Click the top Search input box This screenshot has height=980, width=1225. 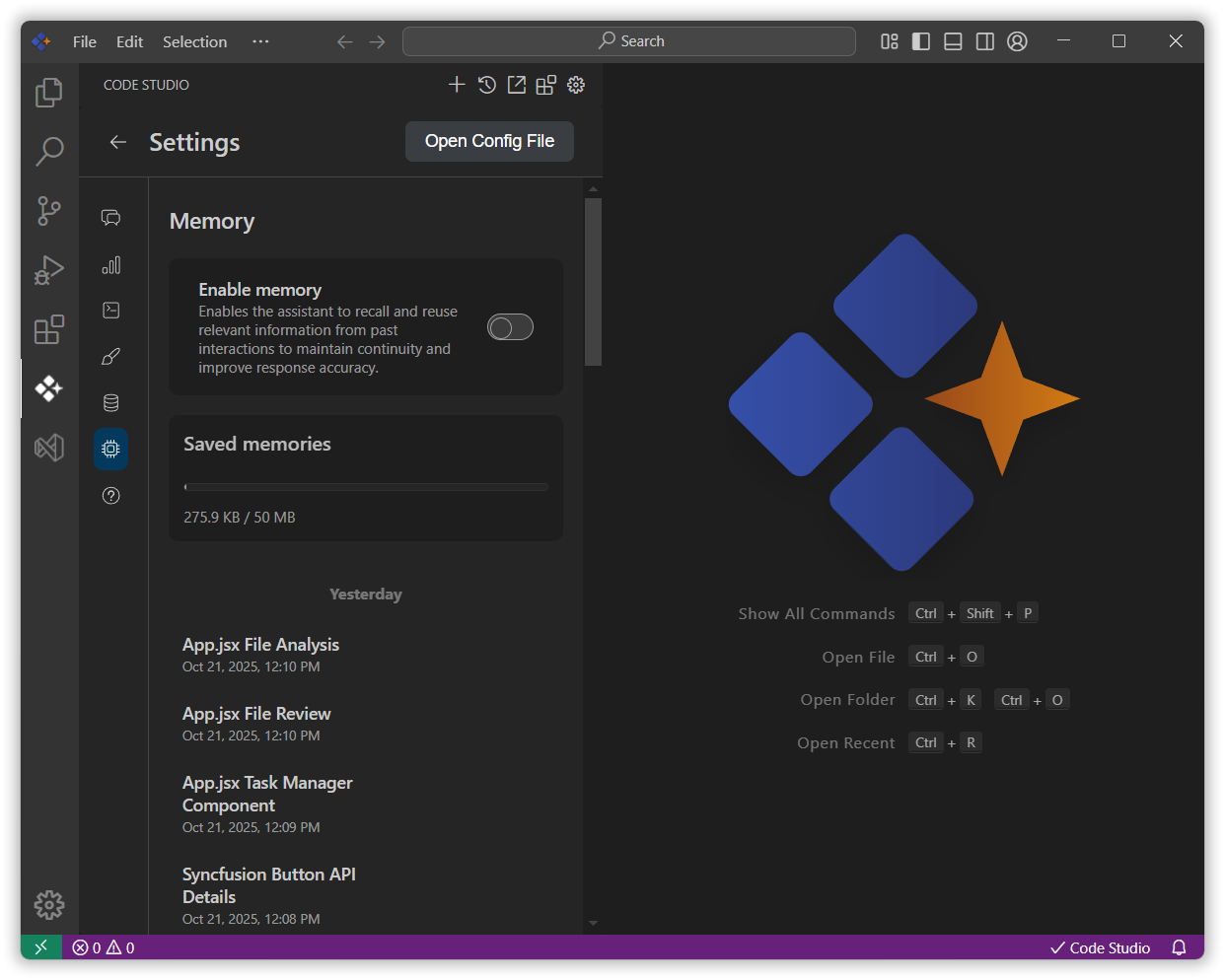tap(629, 41)
